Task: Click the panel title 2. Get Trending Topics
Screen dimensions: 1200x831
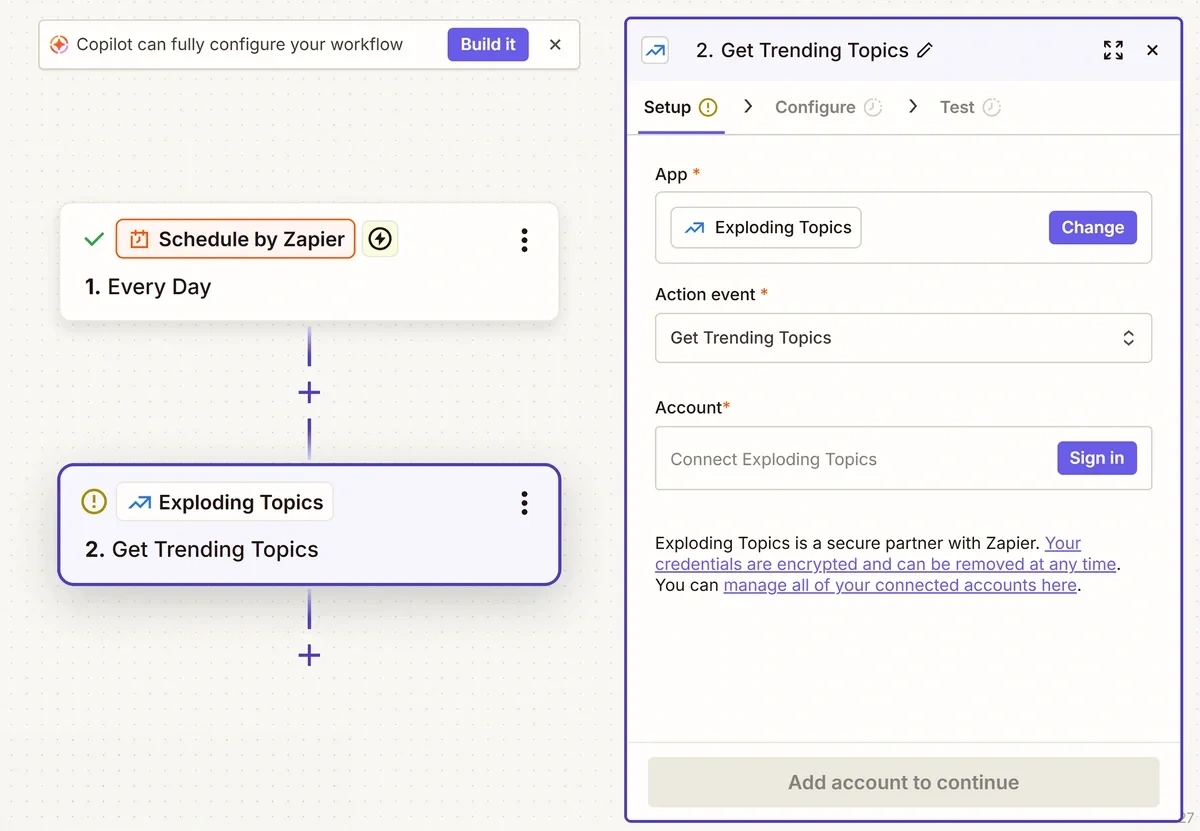Action: (x=802, y=50)
